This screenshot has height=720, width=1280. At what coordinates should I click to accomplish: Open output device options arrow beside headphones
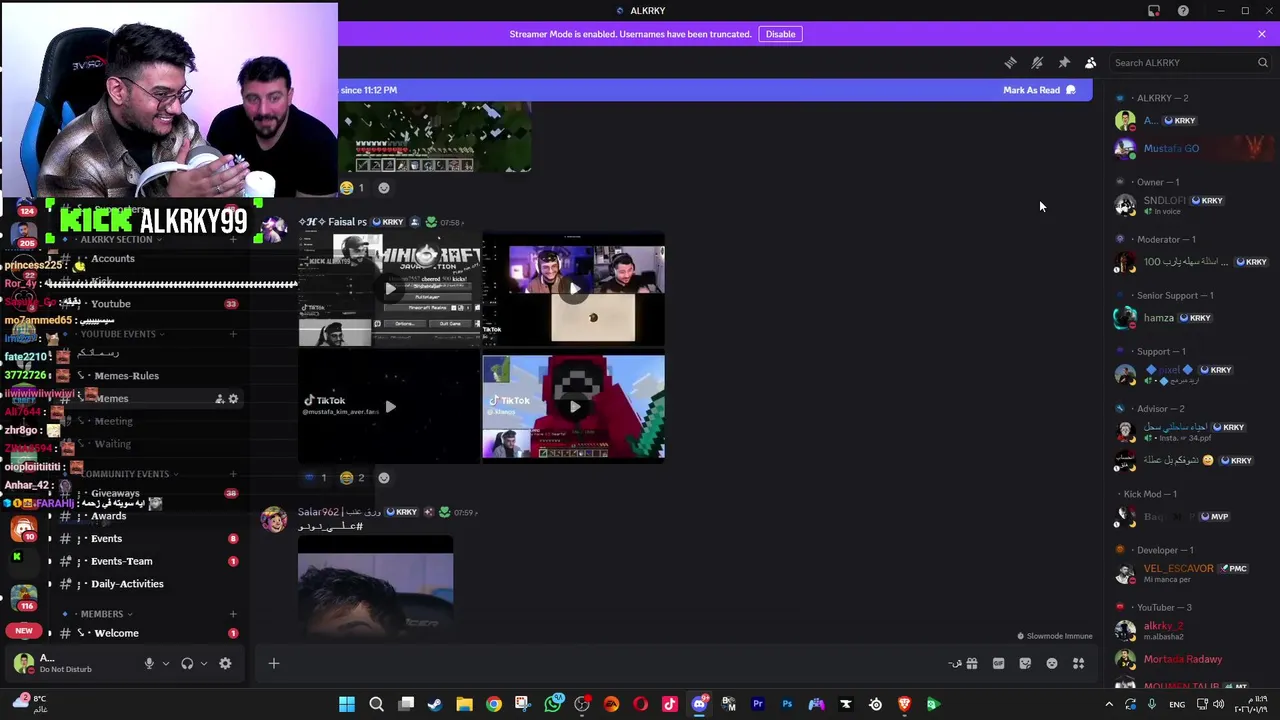[x=204, y=663]
